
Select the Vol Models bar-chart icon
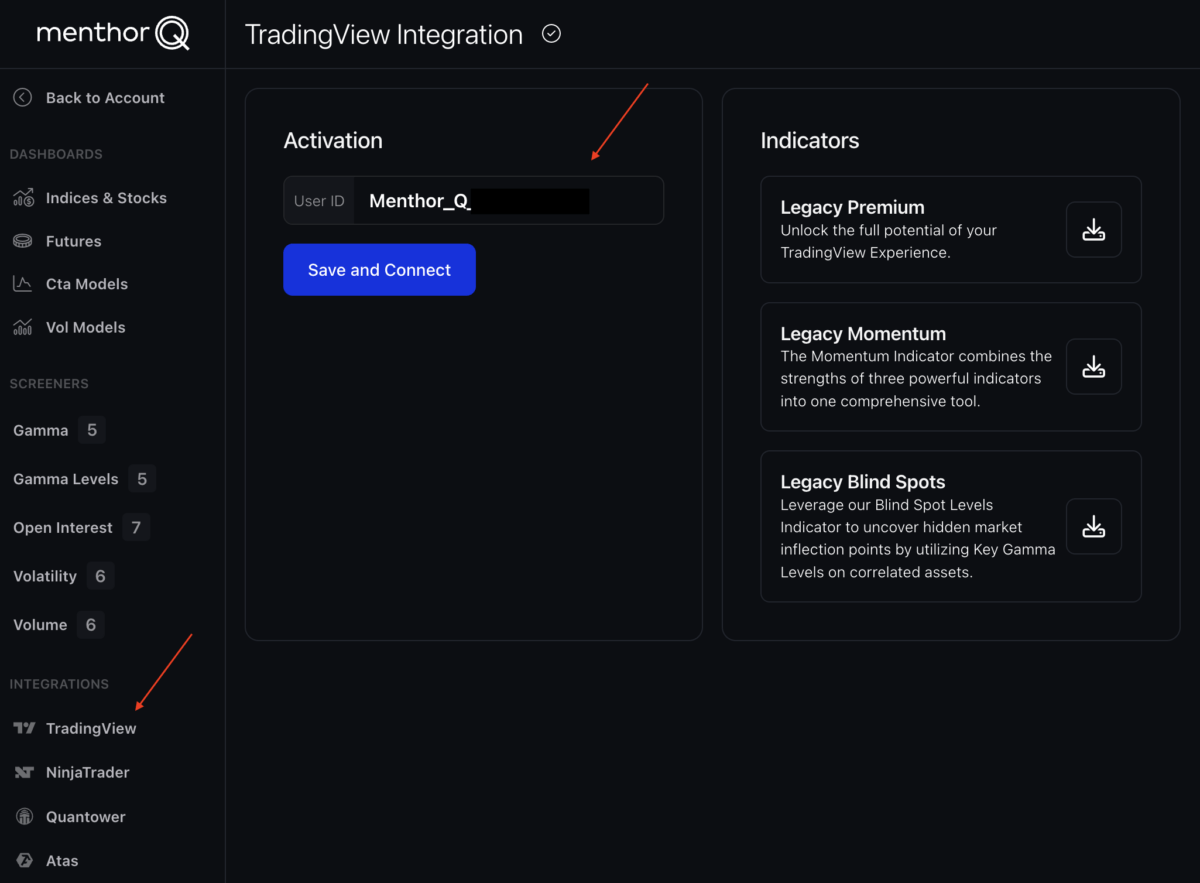coord(23,327)
